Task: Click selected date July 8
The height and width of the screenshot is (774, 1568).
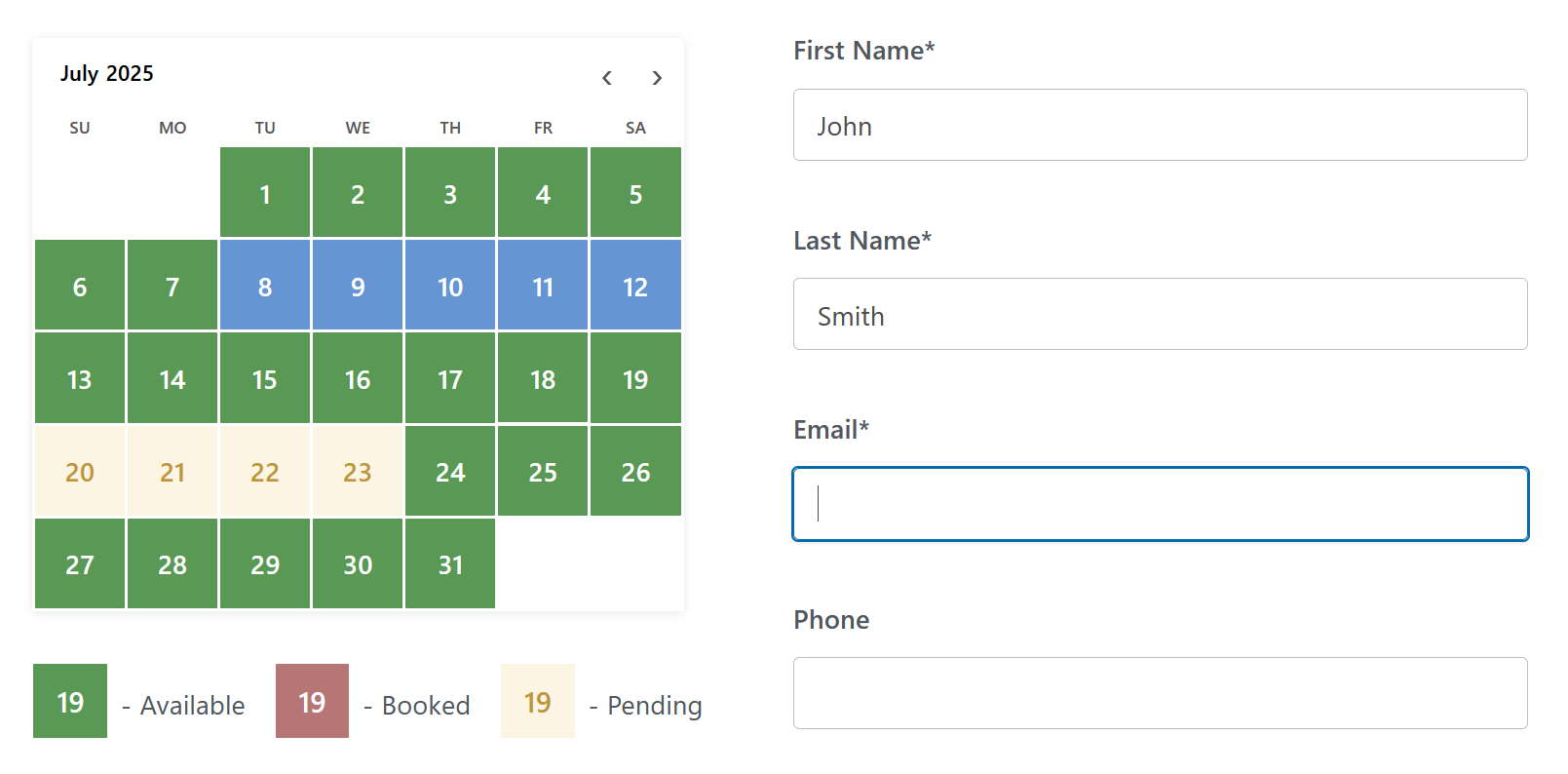Action: click(x=265, y=286)
